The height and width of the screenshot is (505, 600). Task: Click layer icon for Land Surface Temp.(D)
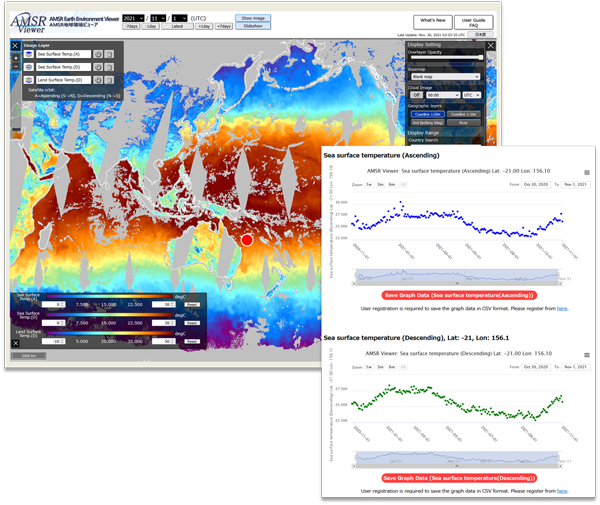click(29, 80)
